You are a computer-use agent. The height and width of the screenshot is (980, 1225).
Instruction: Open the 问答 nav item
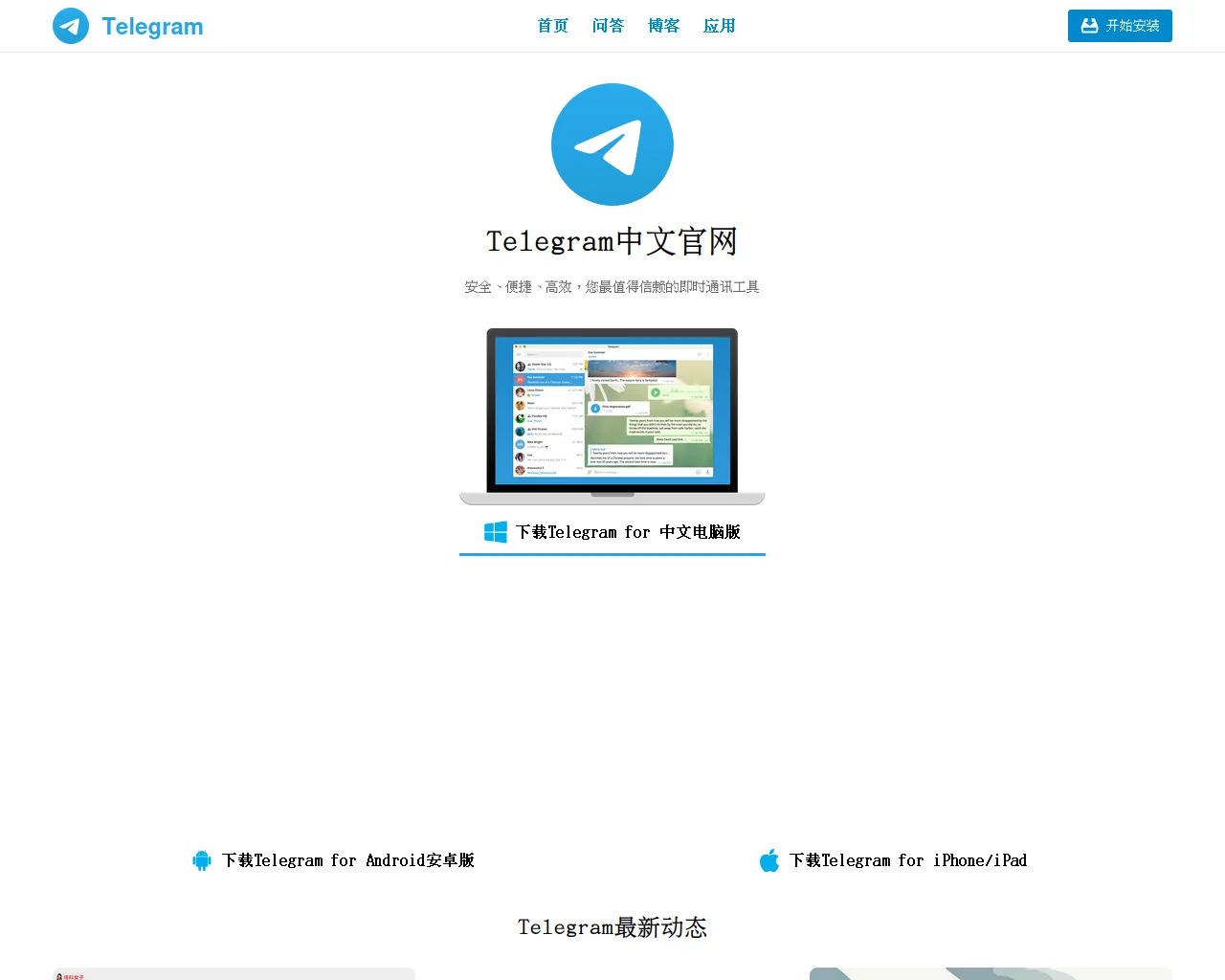tap(609, 26)
